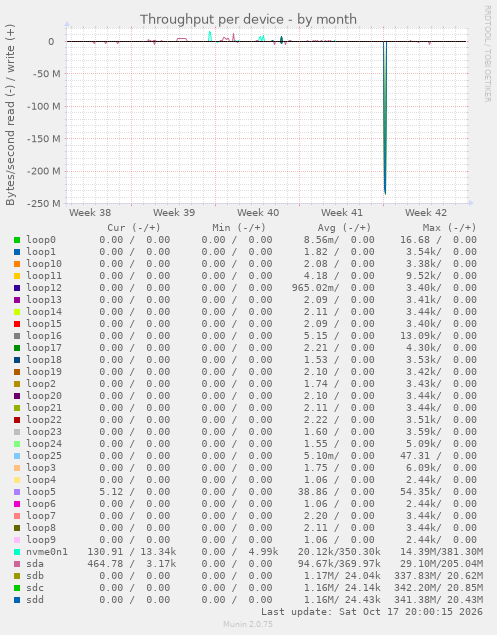Click the 'Avg (-/+)' column header
Screen dimensions: 497x635
tap(344, 228)
